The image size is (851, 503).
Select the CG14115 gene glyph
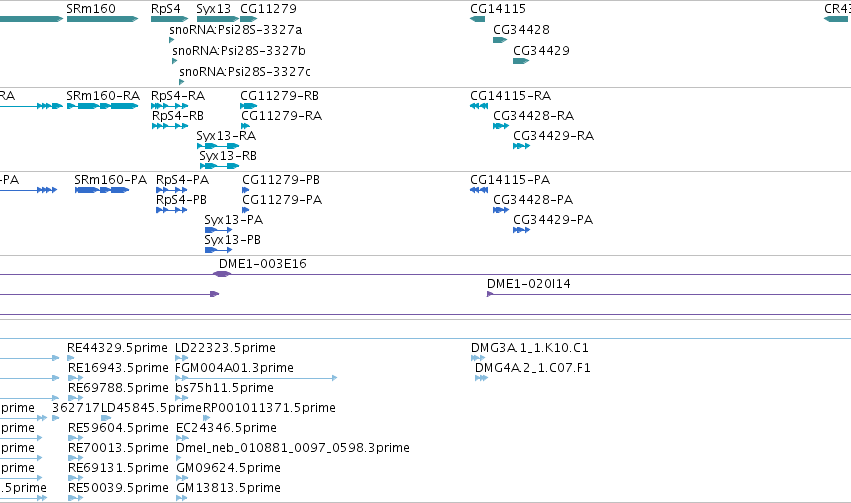pos(478,19)
